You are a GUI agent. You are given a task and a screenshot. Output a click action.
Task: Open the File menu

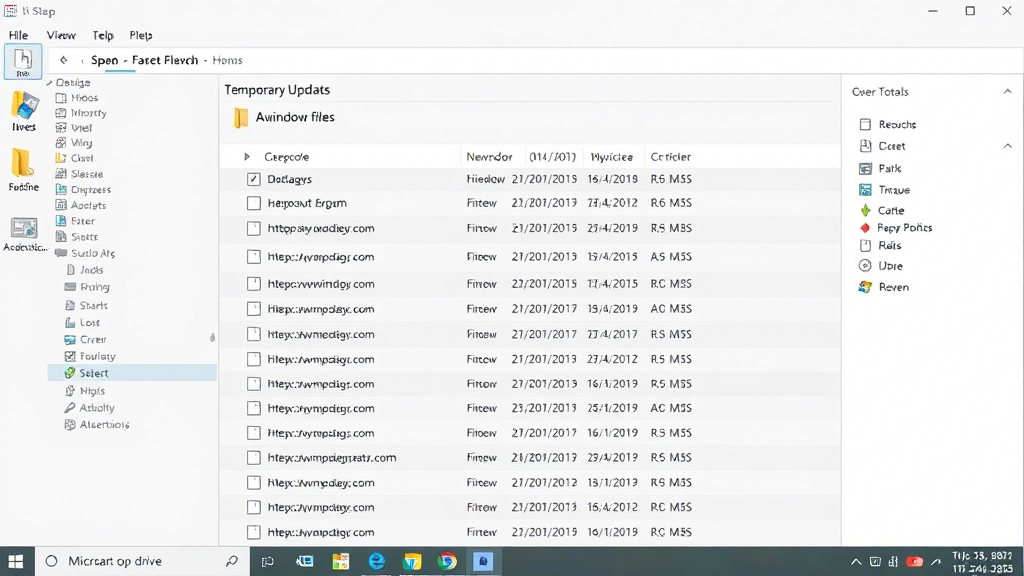(18, 35)
